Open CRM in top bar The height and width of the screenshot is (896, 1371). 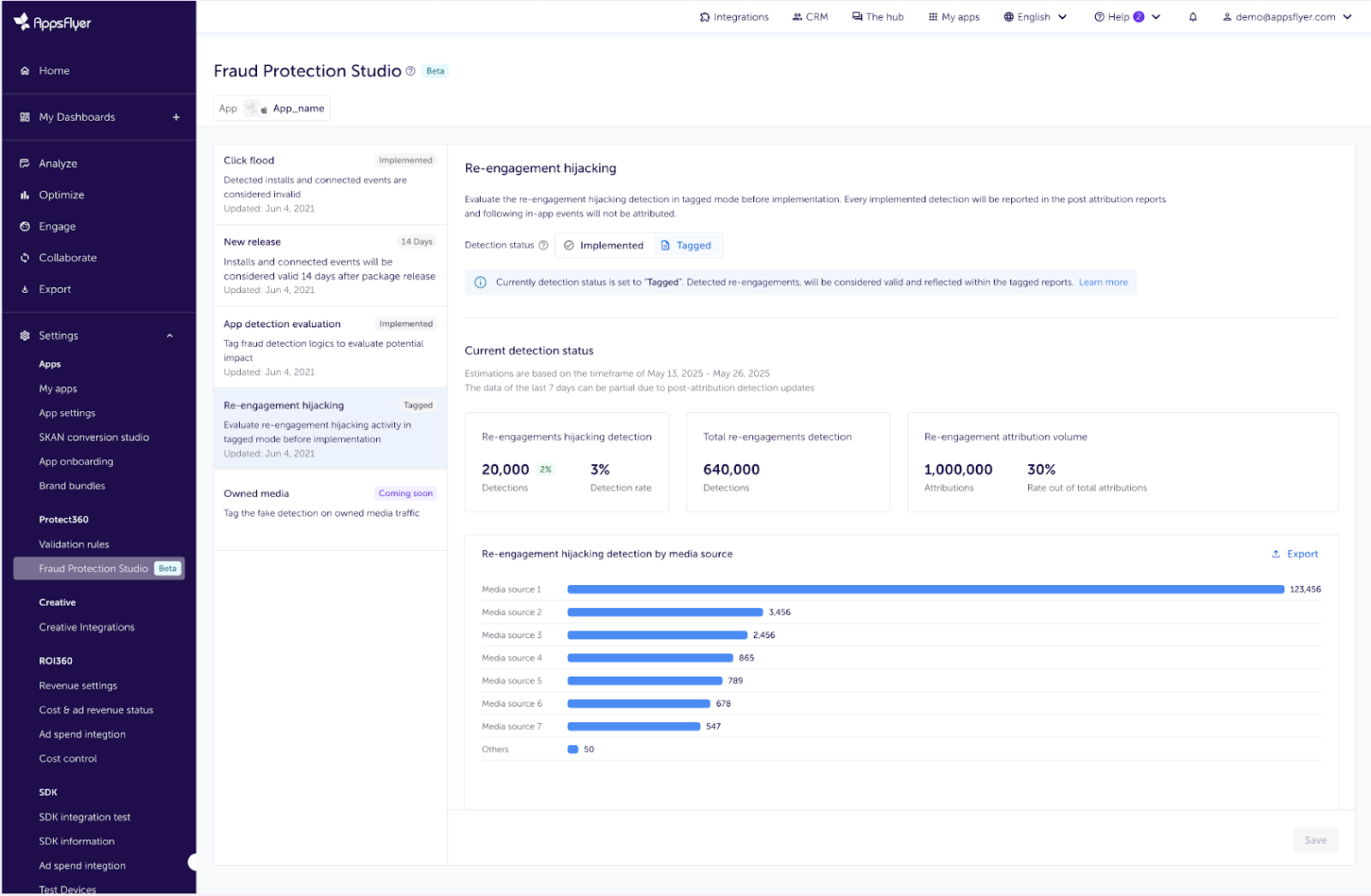(x=810, y=17)
